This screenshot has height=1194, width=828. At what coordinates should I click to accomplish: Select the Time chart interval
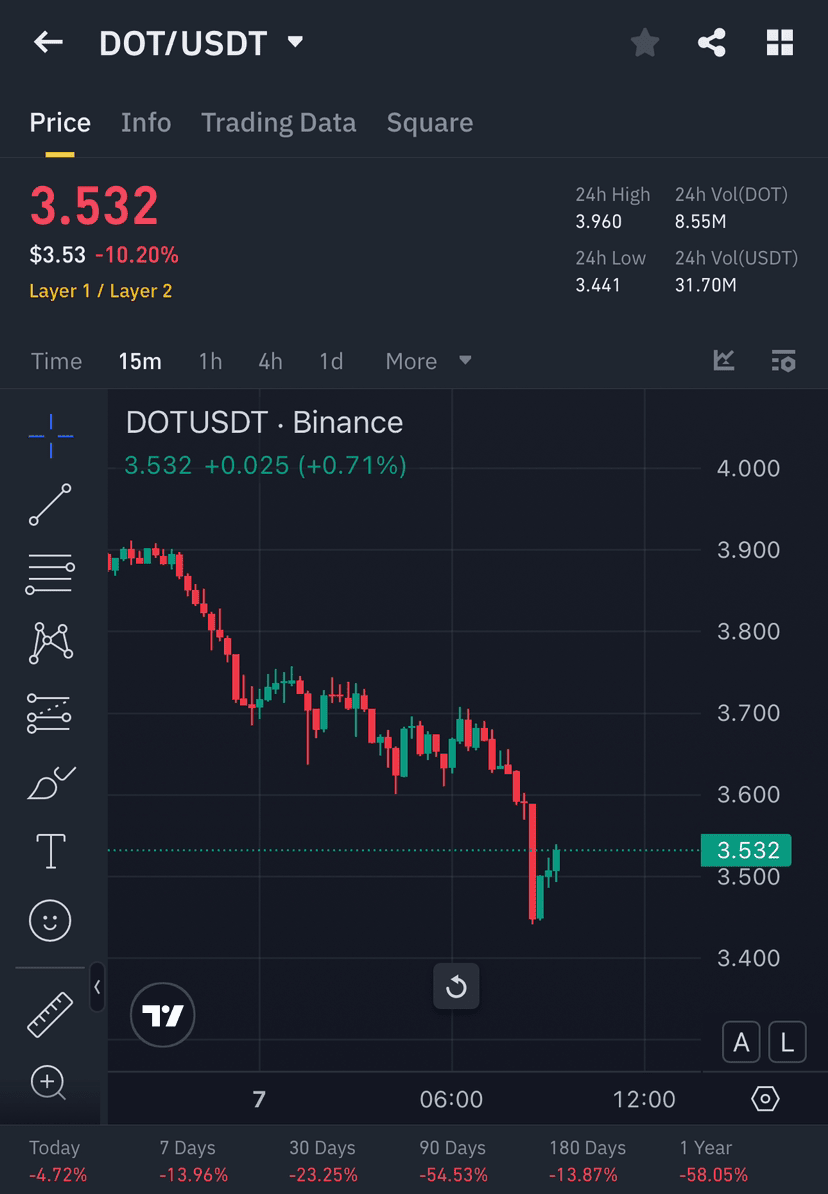[x=56, y=361]
